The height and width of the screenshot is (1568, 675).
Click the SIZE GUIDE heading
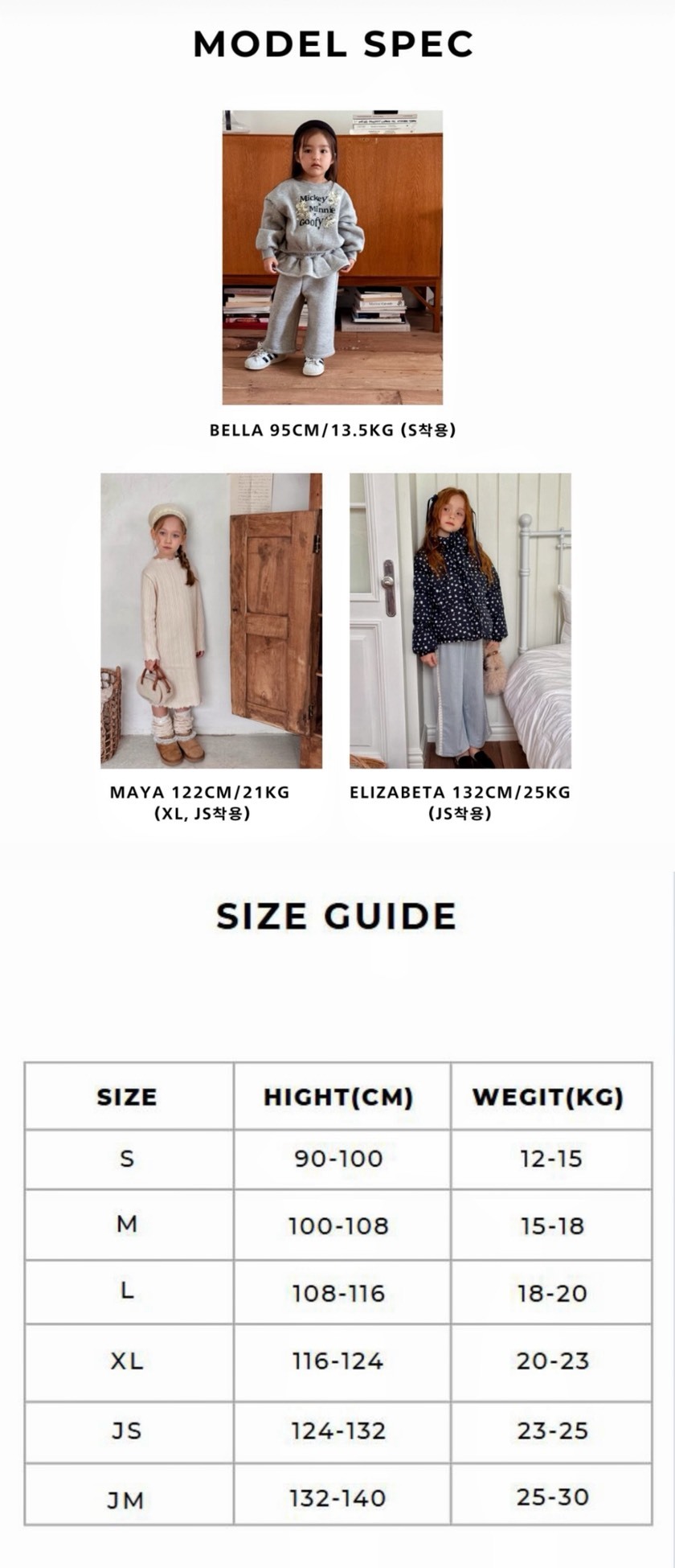336,916
